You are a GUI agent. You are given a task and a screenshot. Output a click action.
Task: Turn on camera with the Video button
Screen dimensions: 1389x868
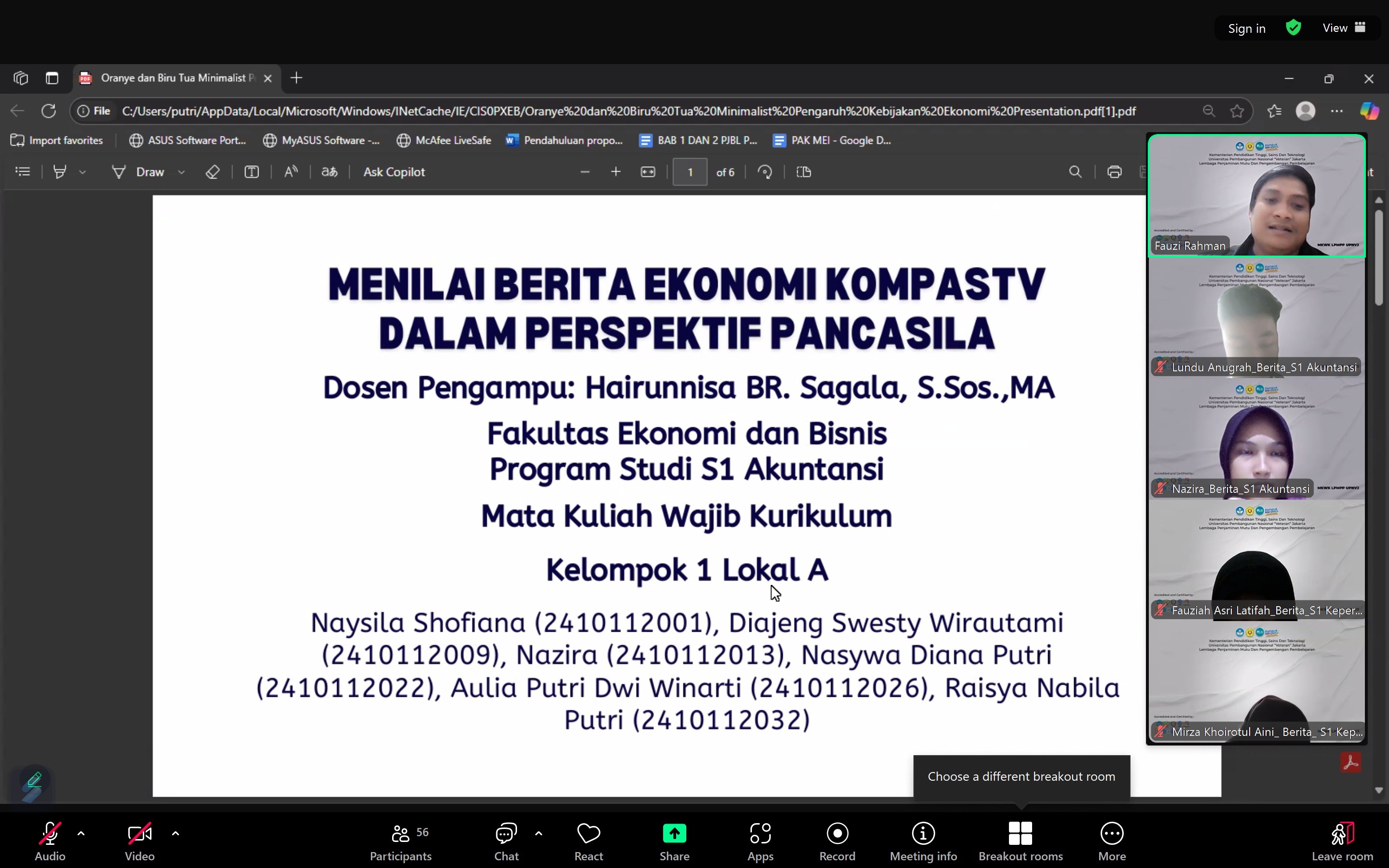(x=139, y=841)
